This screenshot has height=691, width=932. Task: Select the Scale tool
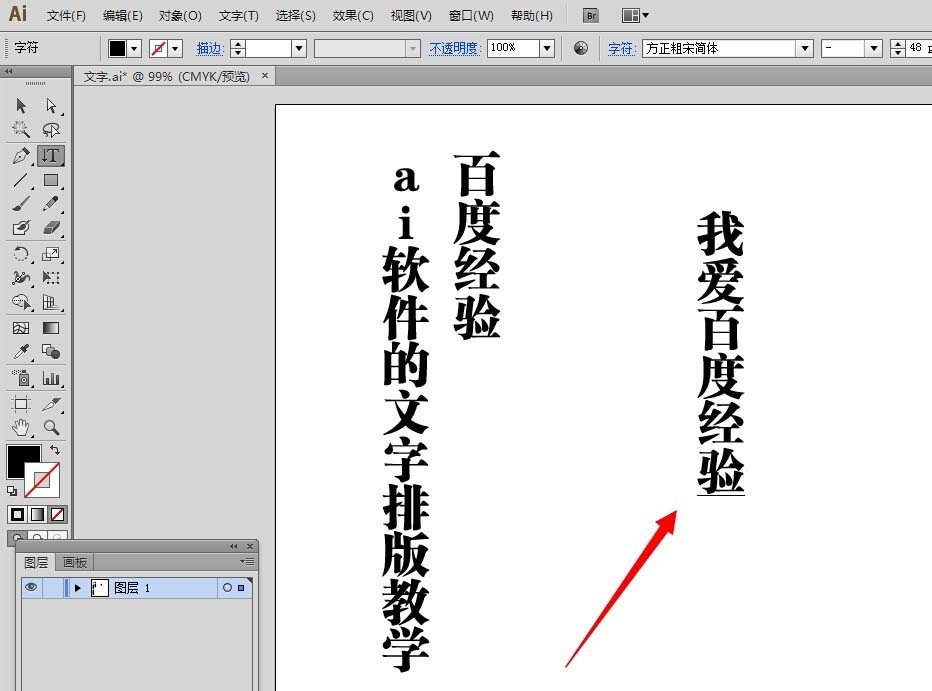pos(51,254)
